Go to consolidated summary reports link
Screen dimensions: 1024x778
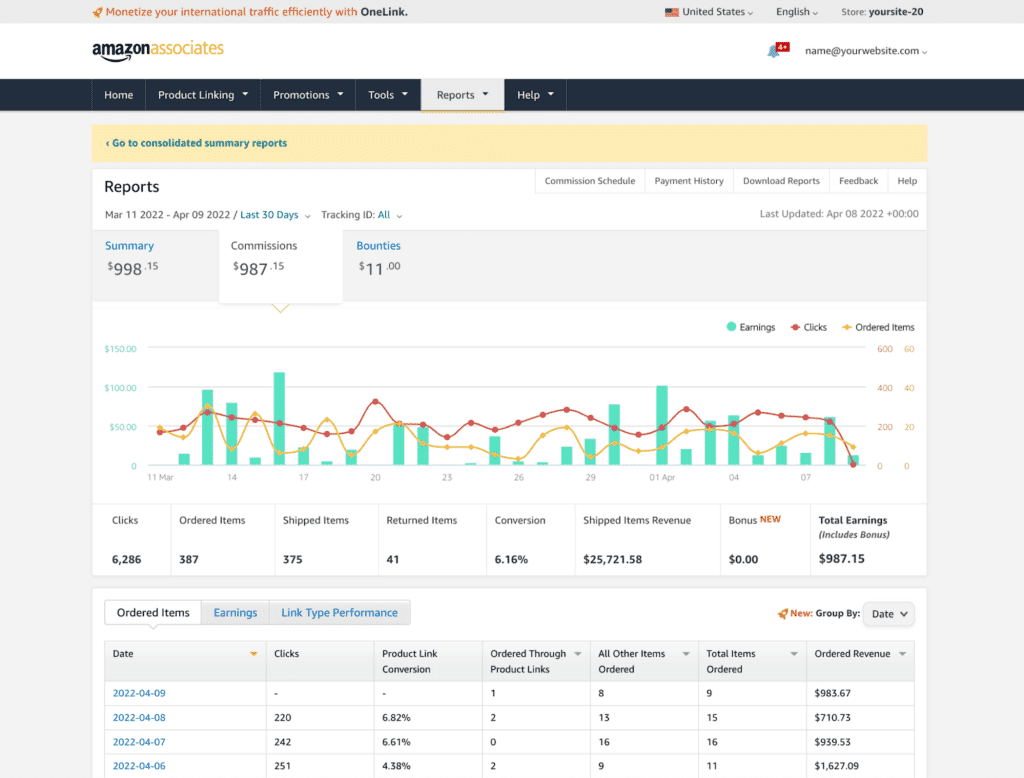tap(196, 143)
